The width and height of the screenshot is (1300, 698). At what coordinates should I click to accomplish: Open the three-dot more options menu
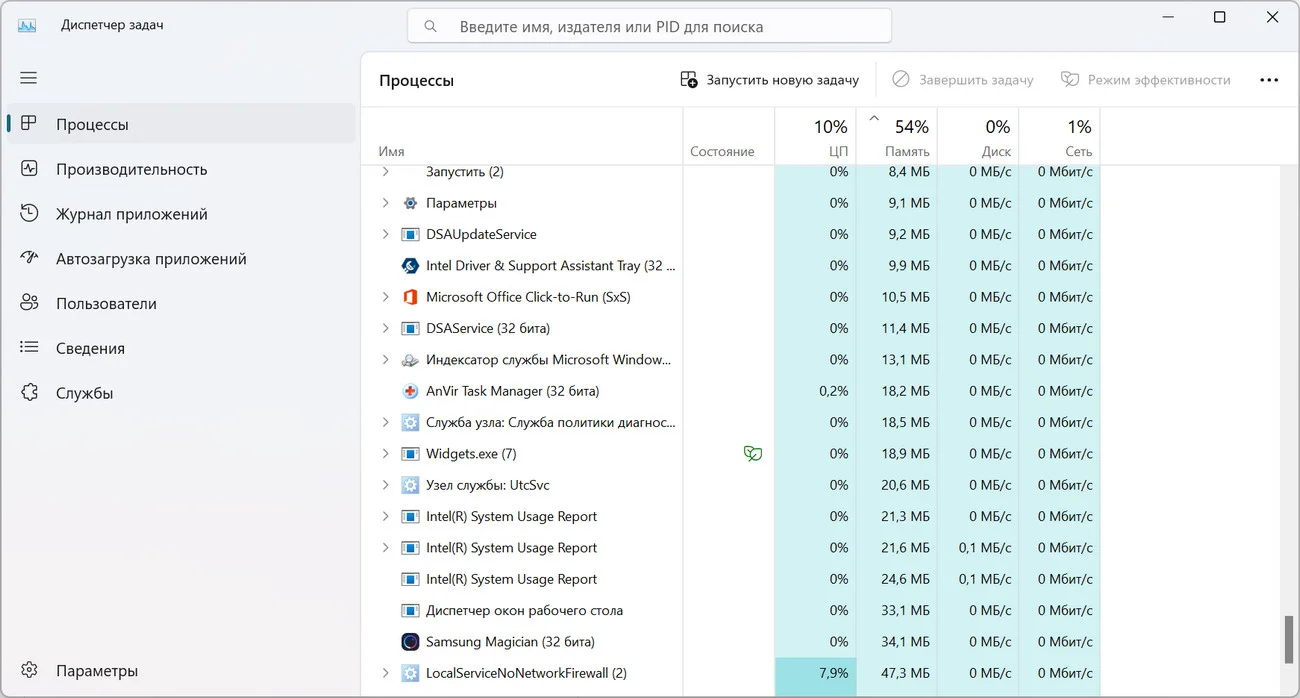click(x=1269, y=80)
